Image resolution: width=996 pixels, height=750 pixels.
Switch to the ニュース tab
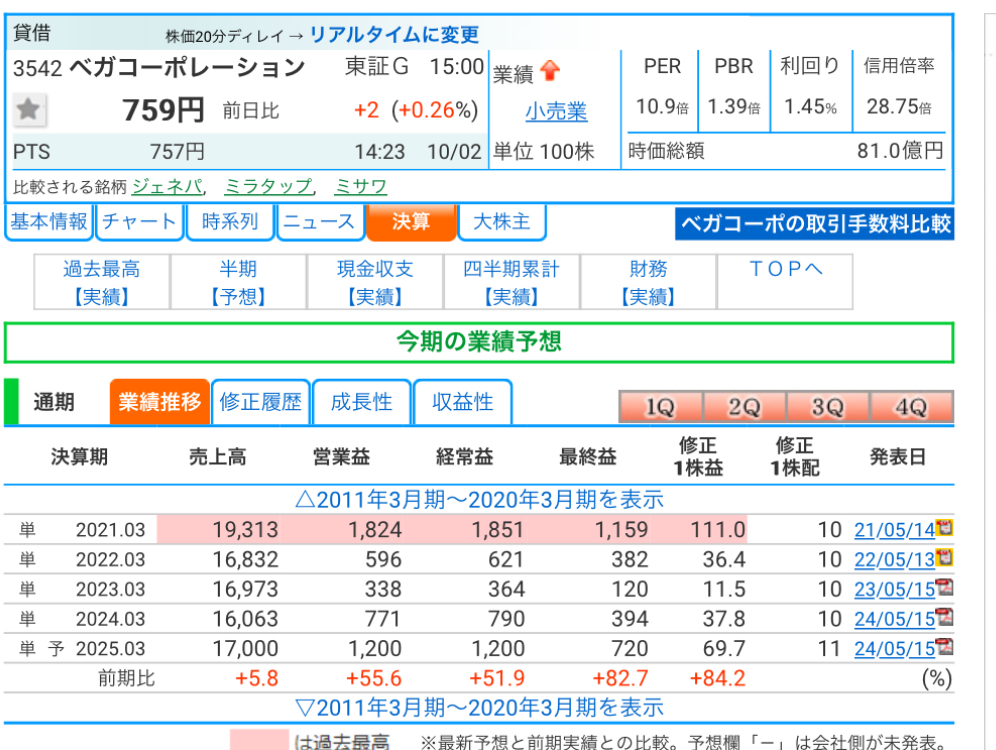click(320, 222)
